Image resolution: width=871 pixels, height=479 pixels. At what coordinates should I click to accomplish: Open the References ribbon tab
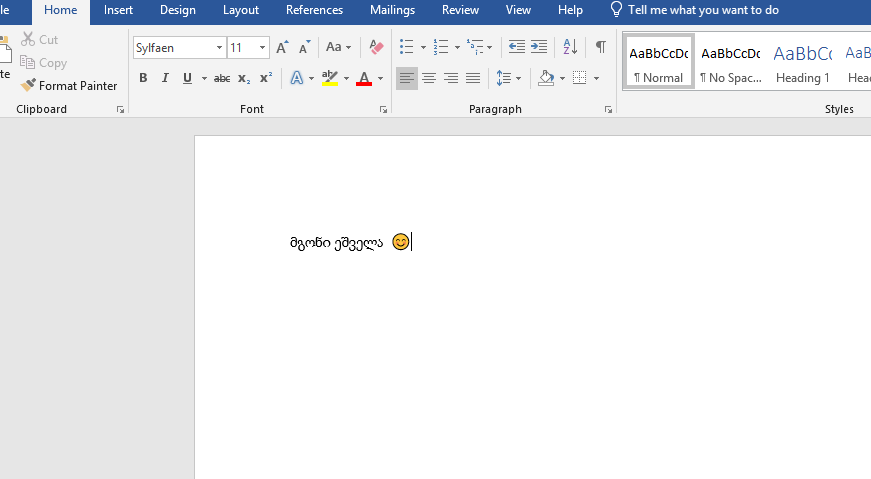[x=314, y=10]
